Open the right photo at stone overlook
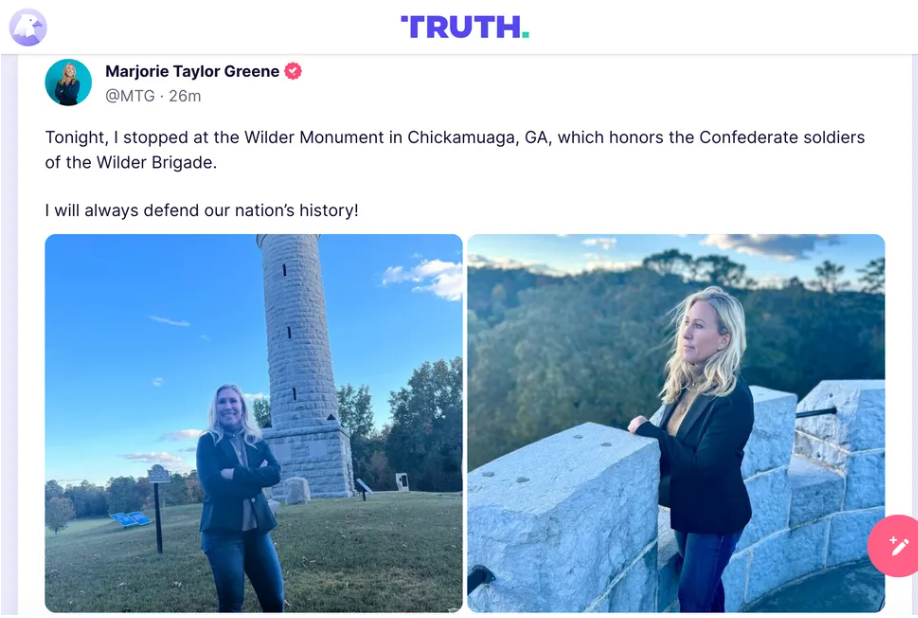This screenshot has width=918, height=618. tap(676, 423)
